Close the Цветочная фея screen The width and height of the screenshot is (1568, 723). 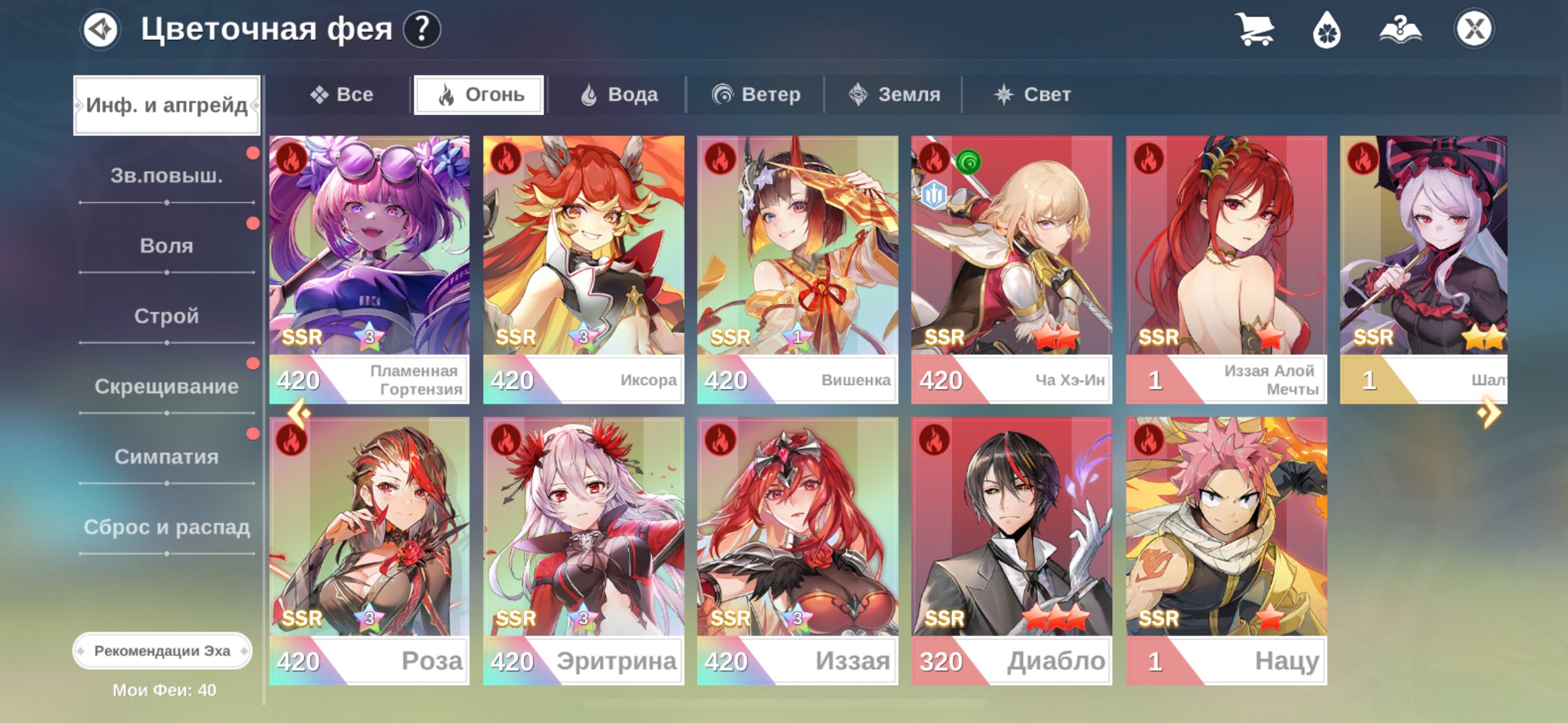[x=1474, y=29]
